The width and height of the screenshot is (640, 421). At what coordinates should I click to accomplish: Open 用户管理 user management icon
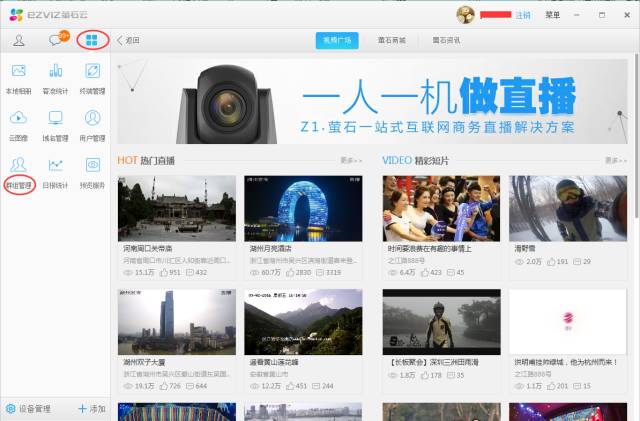pos(93,123)
